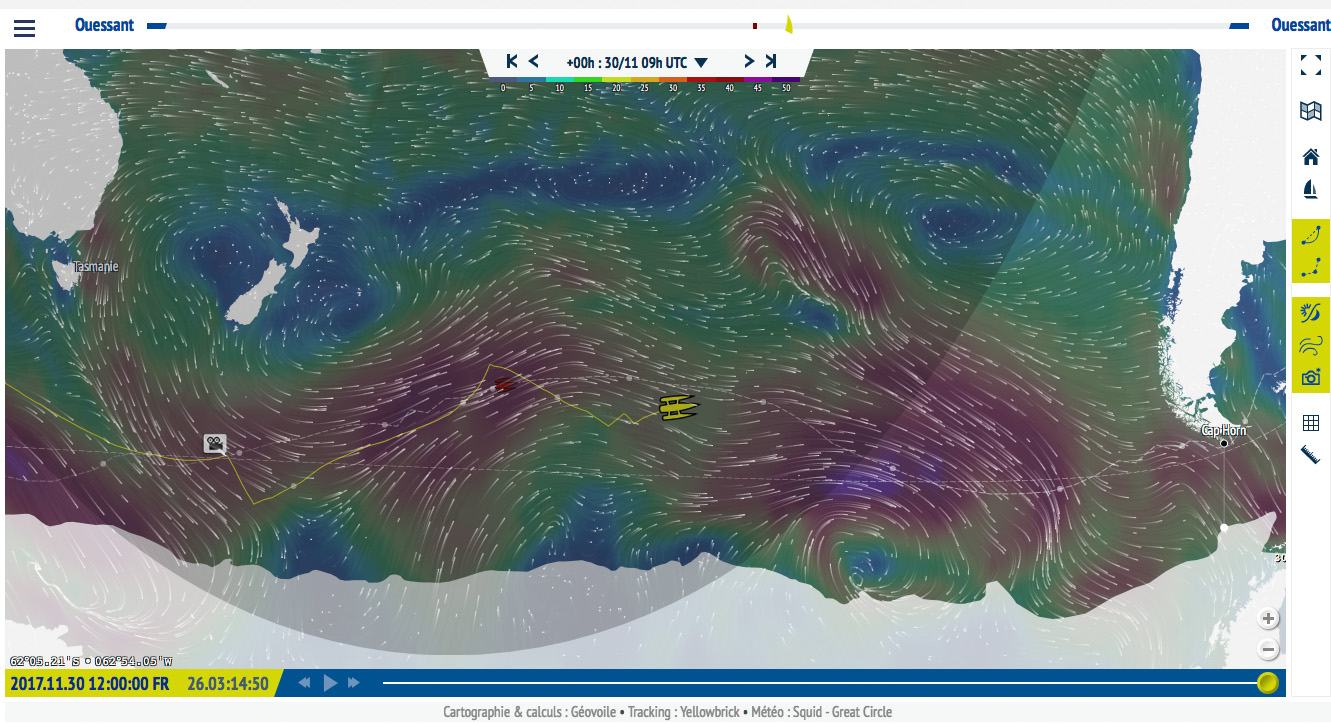This screenshot has height=724, width=1331.
Task: Click the red reference boat marker on map
Action: tap(503, 384)
